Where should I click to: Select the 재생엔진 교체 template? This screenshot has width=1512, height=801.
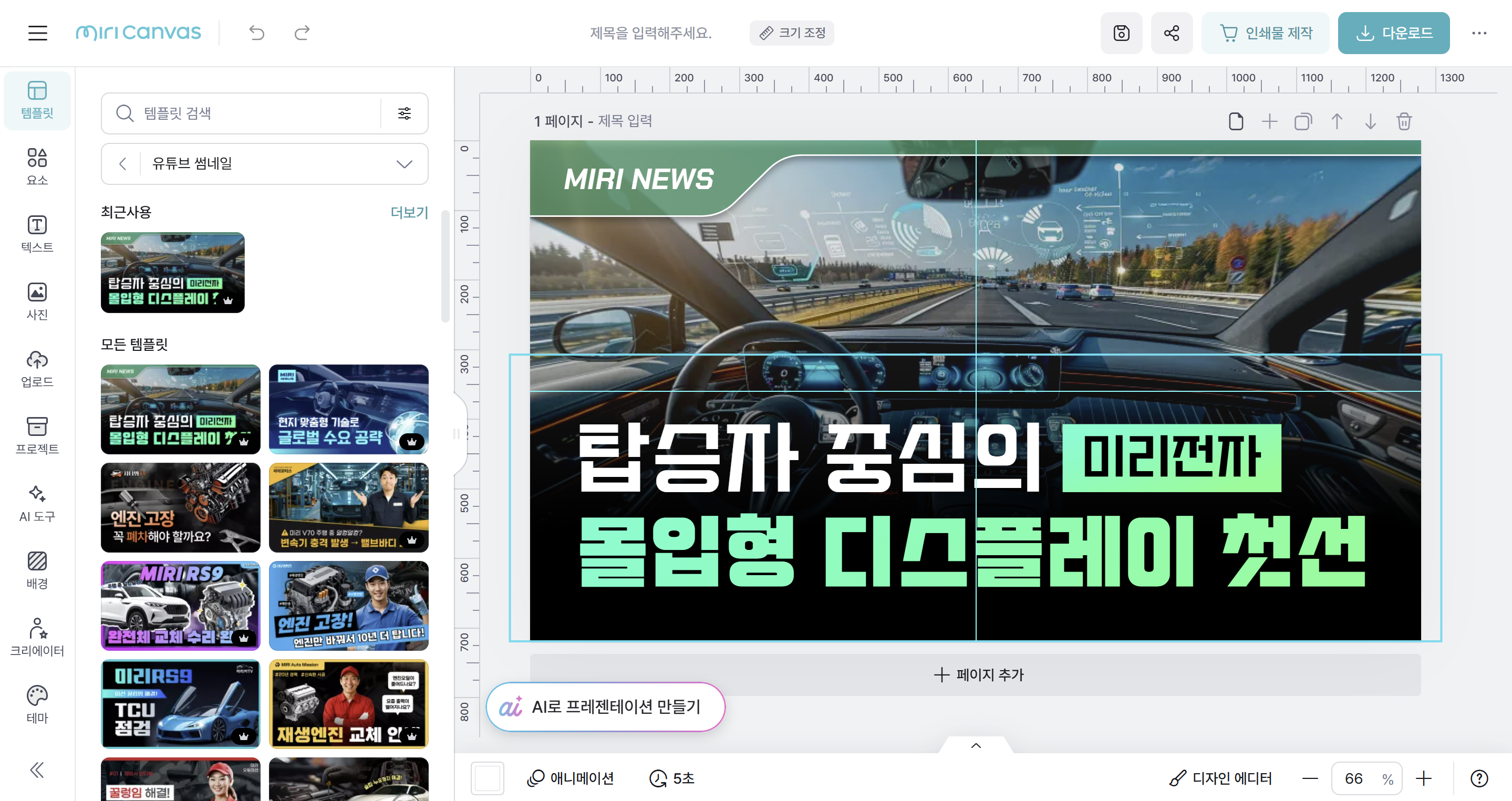point(349,704)
